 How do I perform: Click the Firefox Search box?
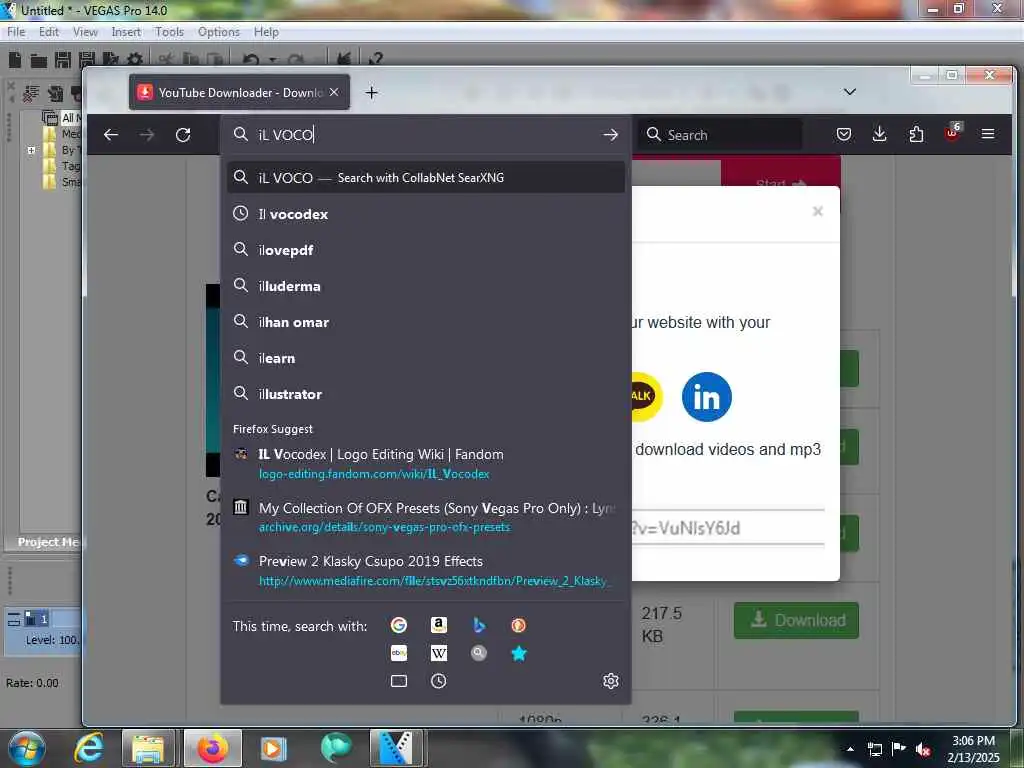[720, 135]
